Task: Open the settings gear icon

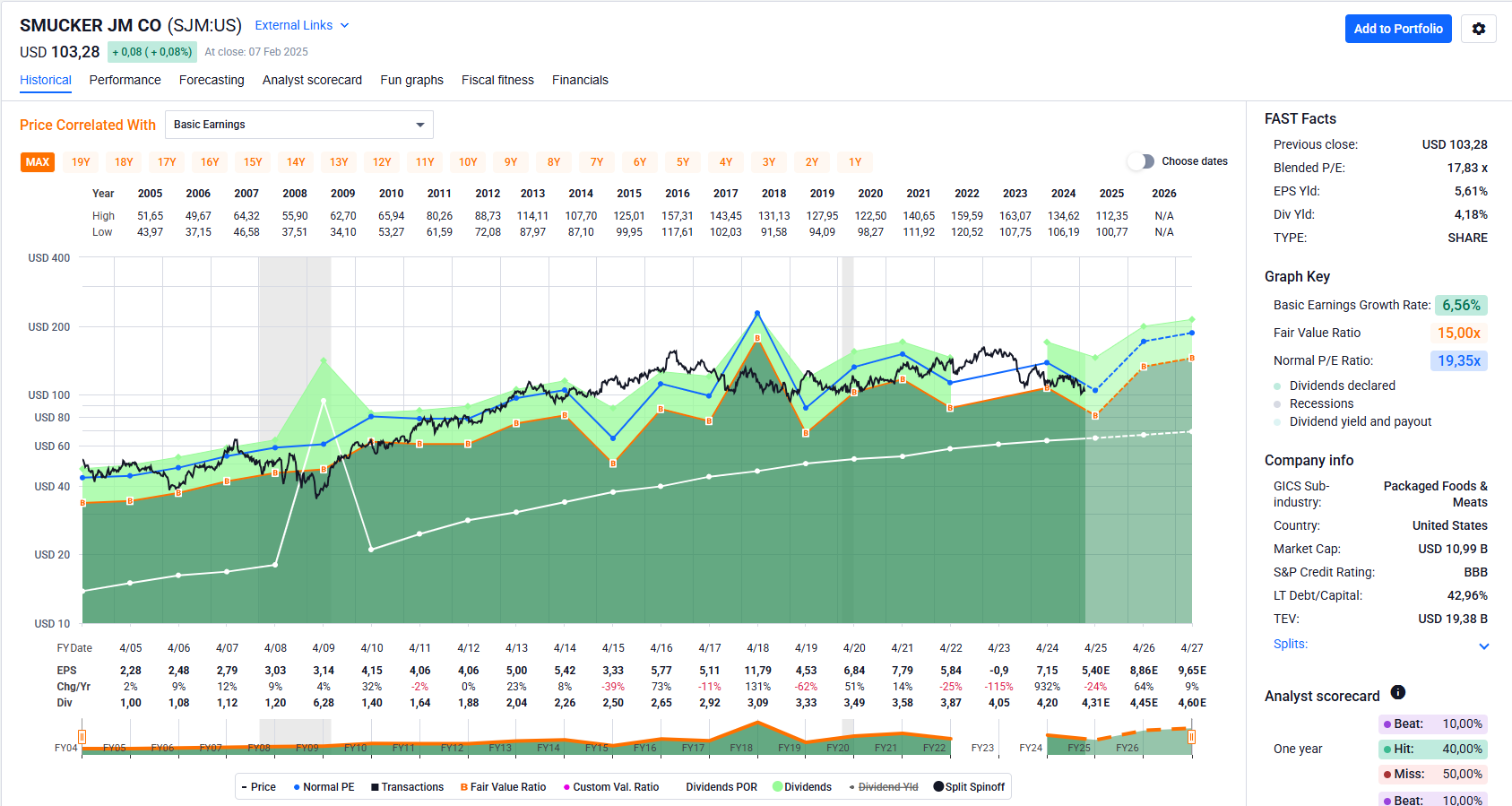Action: [x=1478, y=29]
